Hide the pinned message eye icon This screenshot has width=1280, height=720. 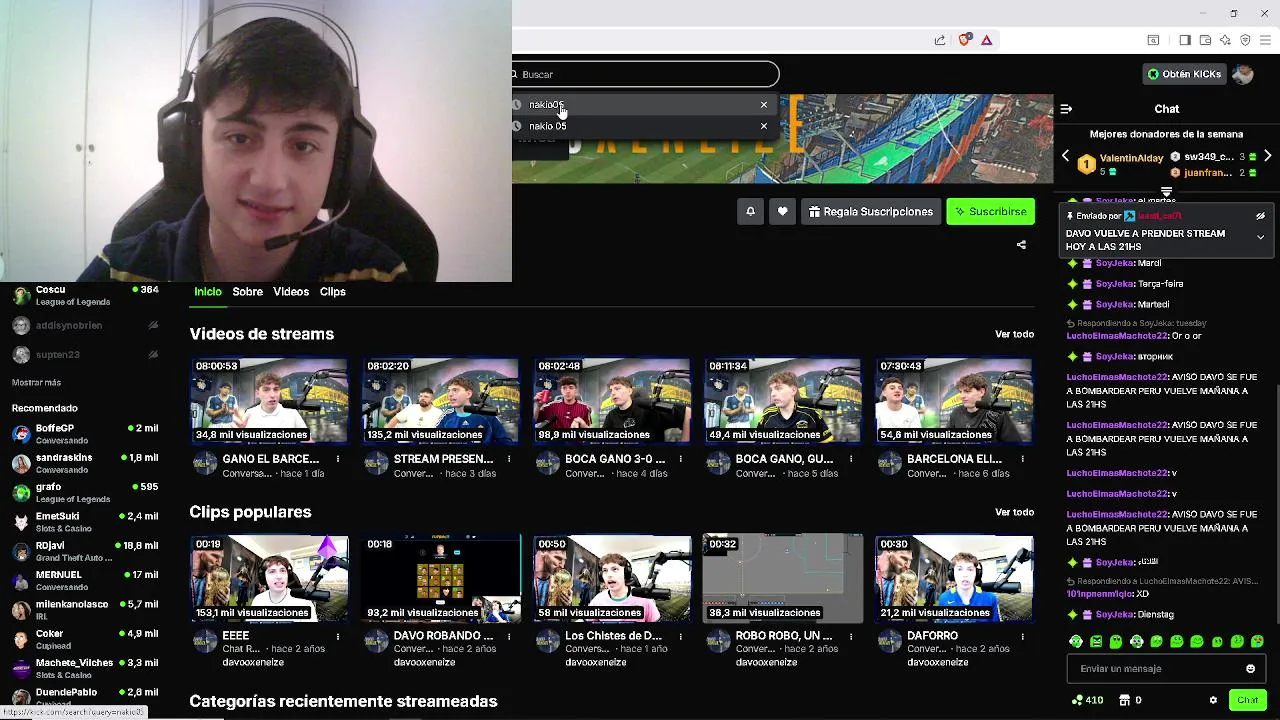1260,216
